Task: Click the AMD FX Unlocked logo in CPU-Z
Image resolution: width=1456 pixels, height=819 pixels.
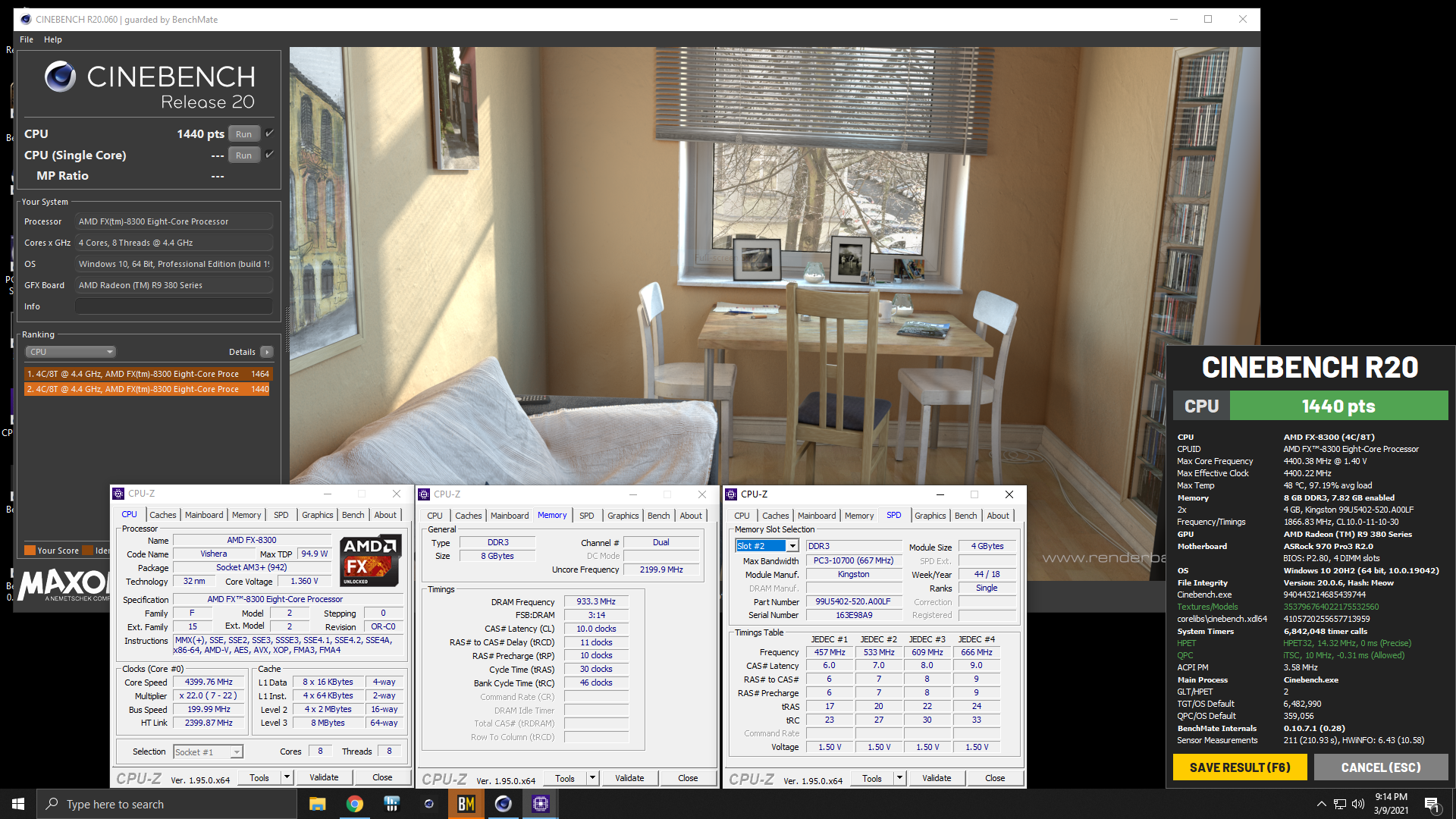Action: tap(370, 561)
